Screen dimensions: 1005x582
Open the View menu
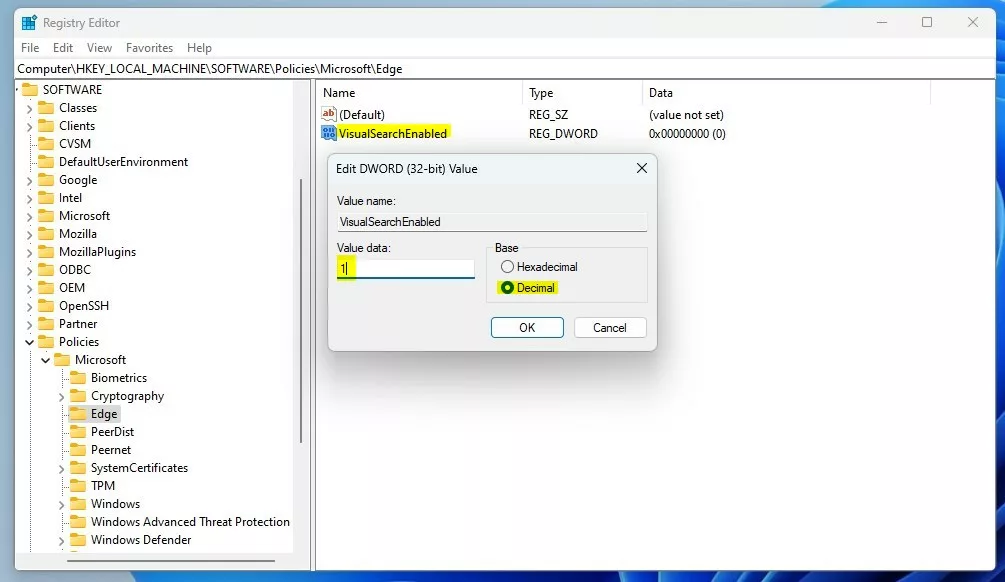point(99,47)
